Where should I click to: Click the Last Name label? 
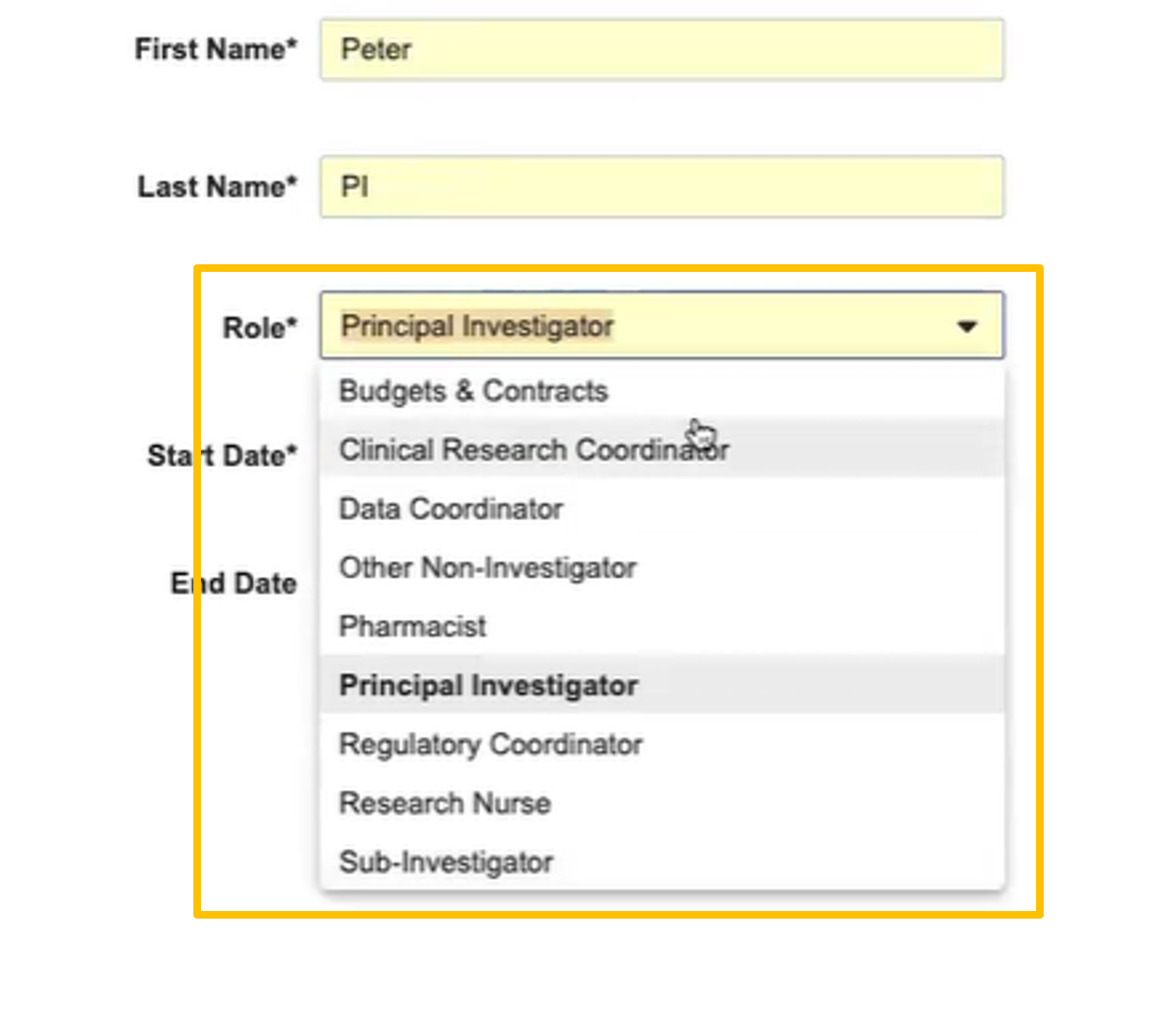point(217,187)
